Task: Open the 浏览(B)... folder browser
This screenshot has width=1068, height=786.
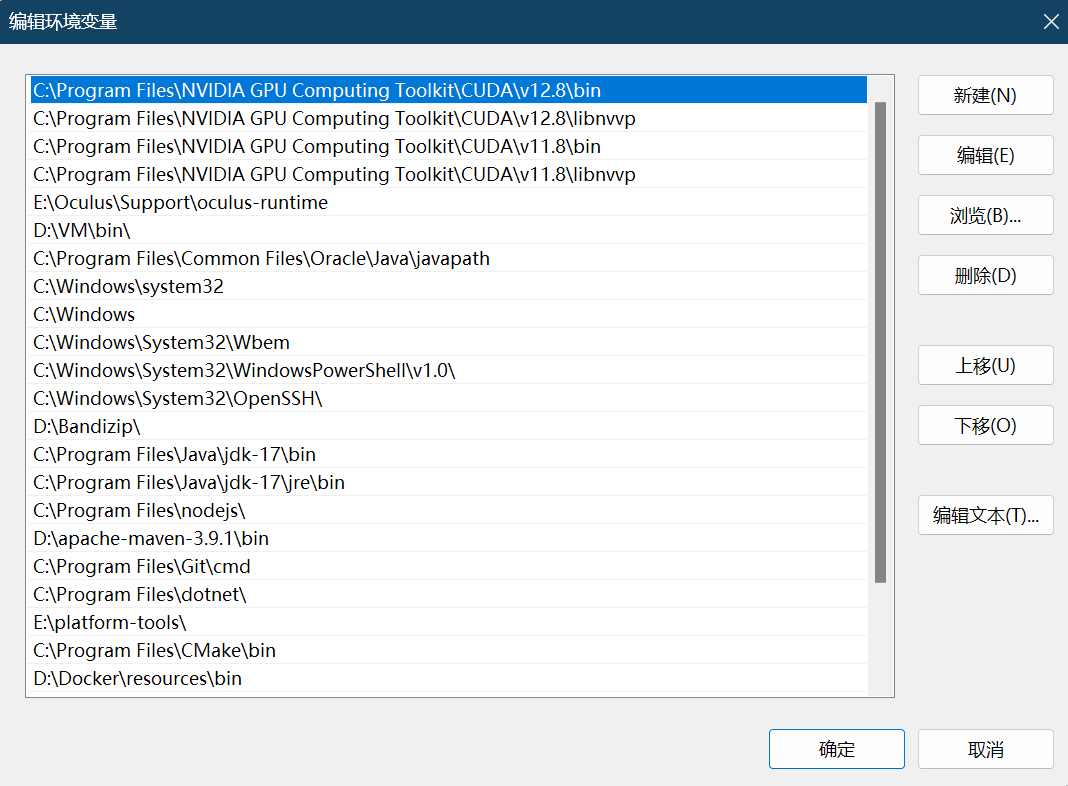Action: coord(985,215)
